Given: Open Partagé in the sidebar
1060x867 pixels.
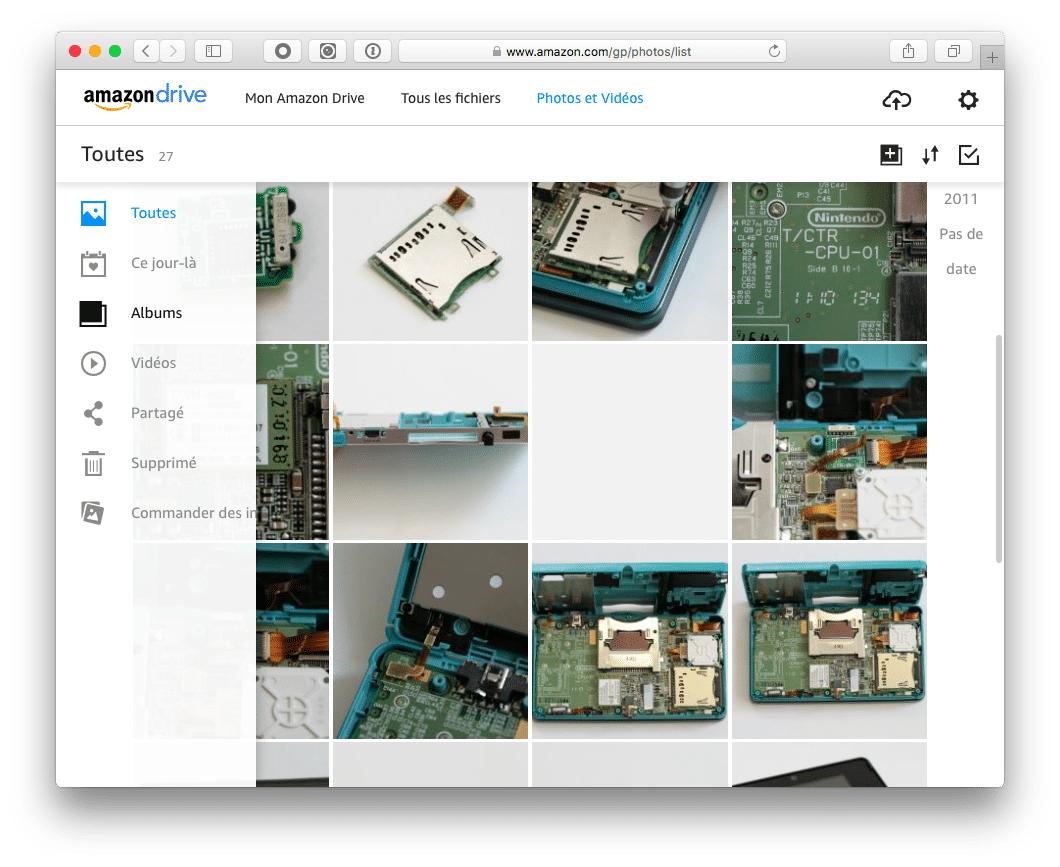Looking at the screenshot, I should point(157,413).
